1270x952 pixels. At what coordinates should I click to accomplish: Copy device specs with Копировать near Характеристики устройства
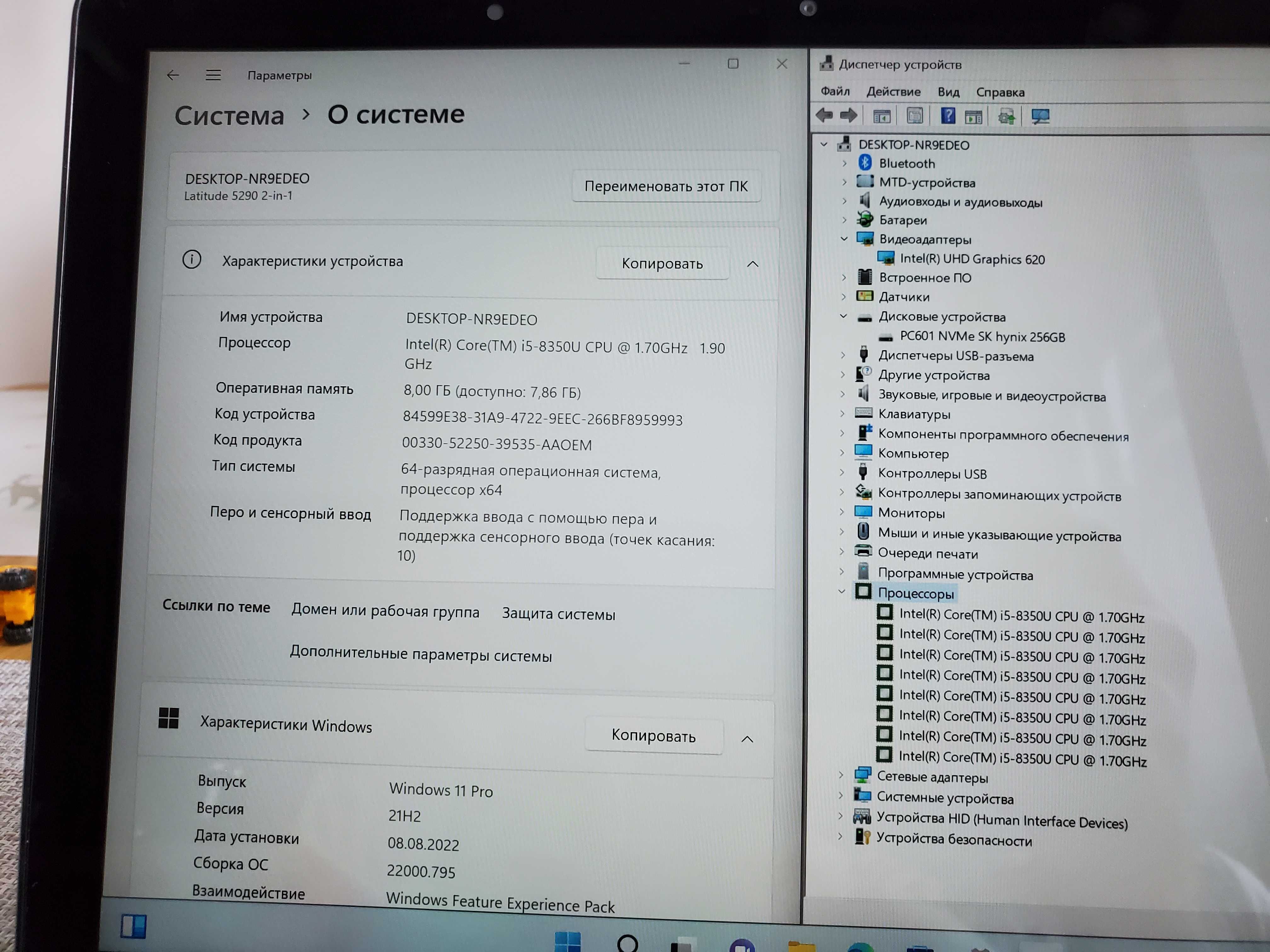(662, 263)
